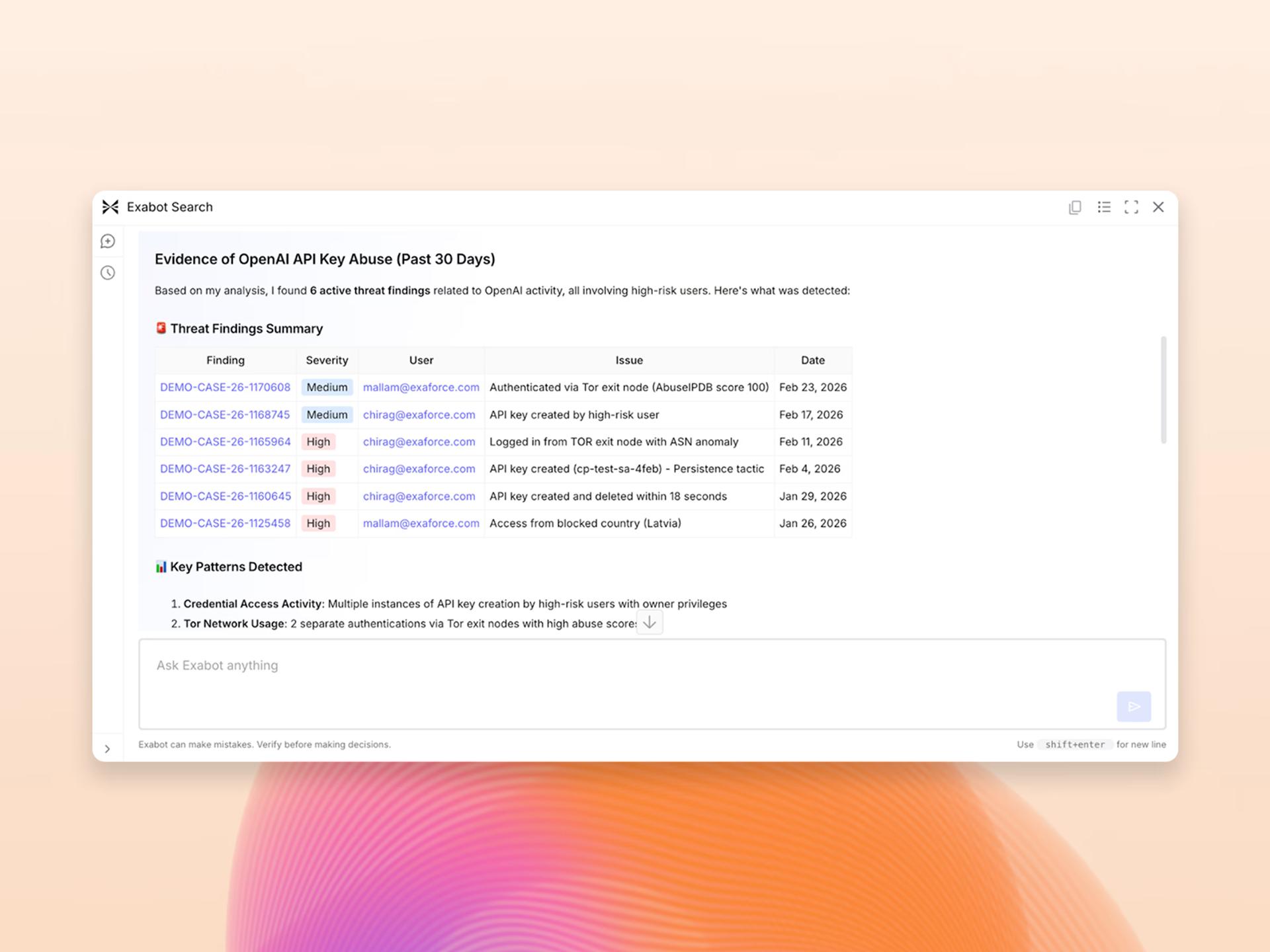Click the date Jan 26, 2026
Screen dimensions: 1270x952
click(812, 523)
